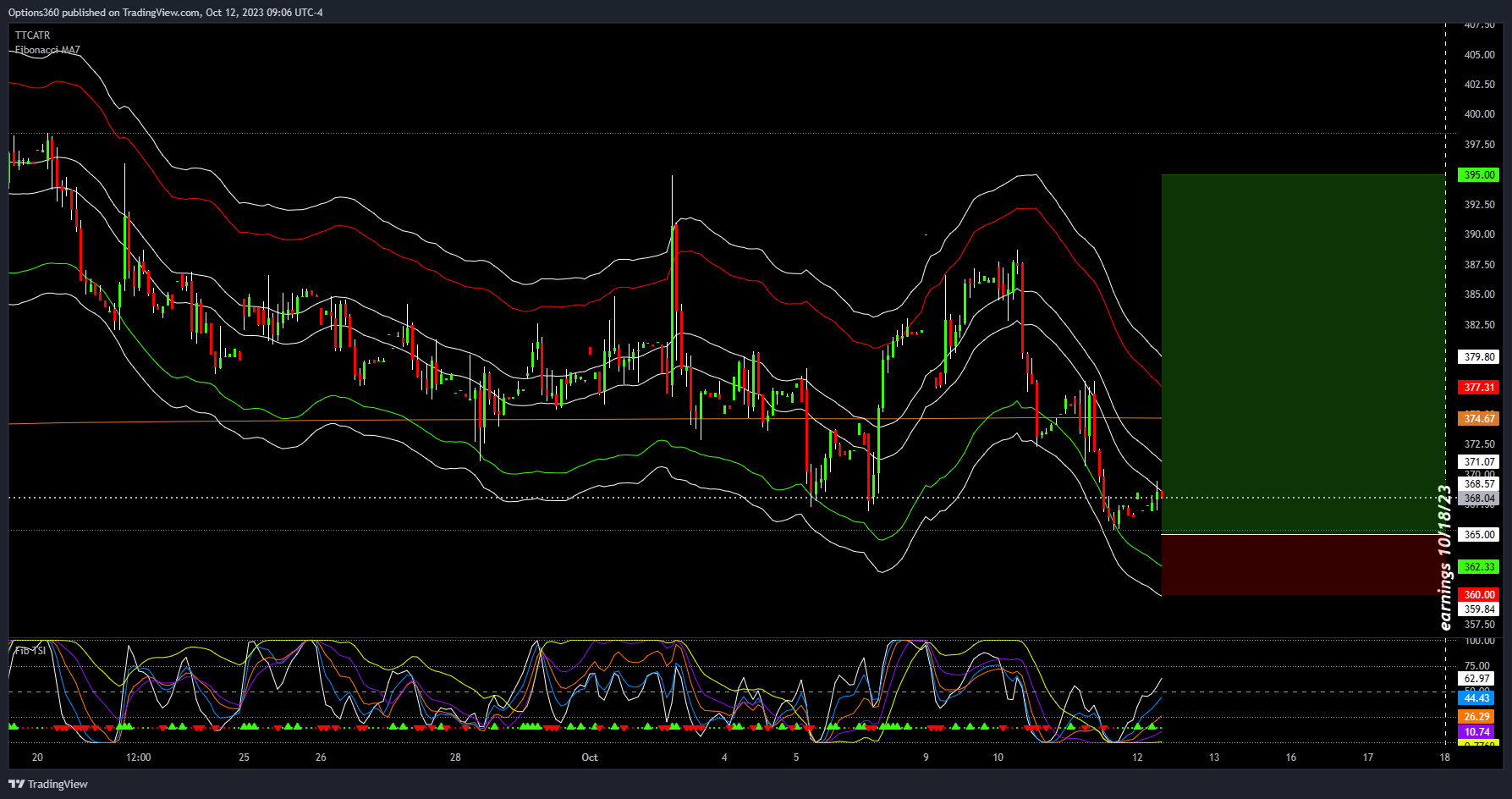Click the 357.50 price axis tick
The height and width of the screenshot is (799, 1512).
pos(1479,625)
